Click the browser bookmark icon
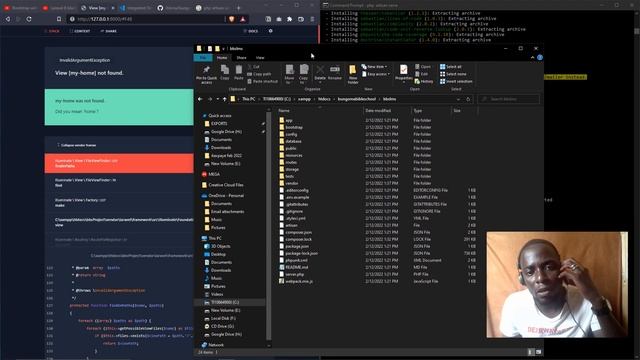The image size is (640, 360). click(59, 19)
